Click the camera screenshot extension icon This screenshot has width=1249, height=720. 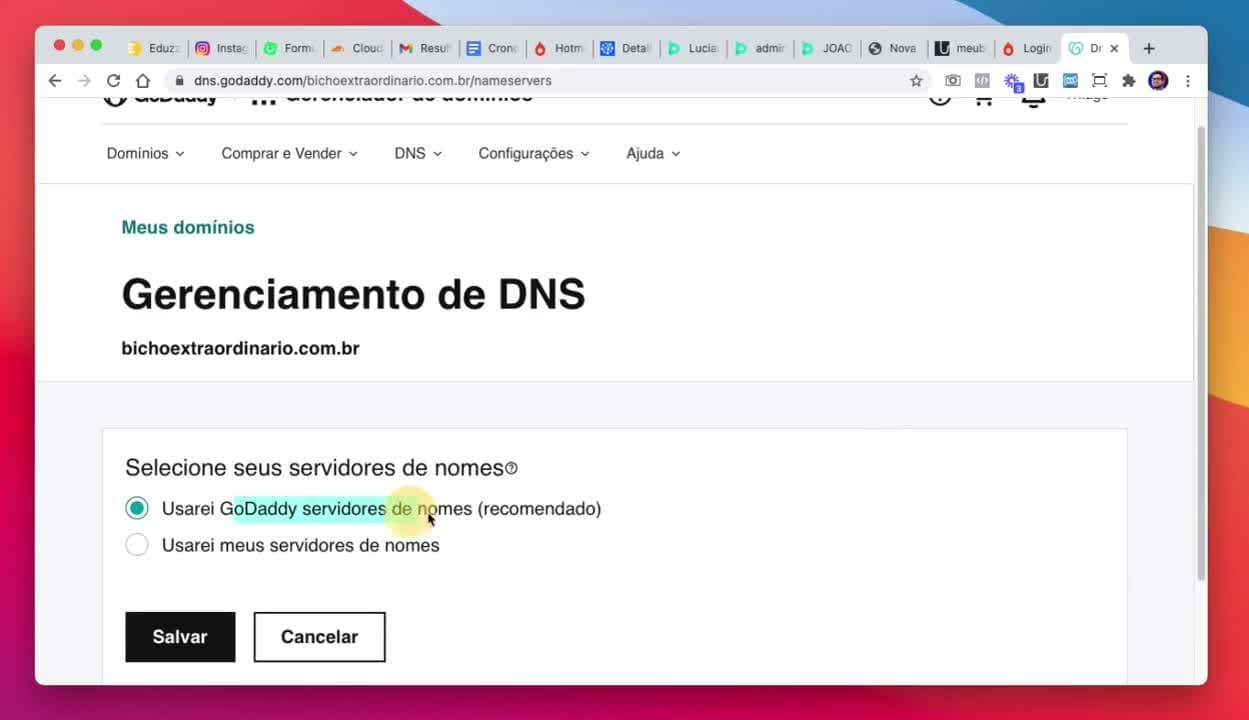coord(953,81)
